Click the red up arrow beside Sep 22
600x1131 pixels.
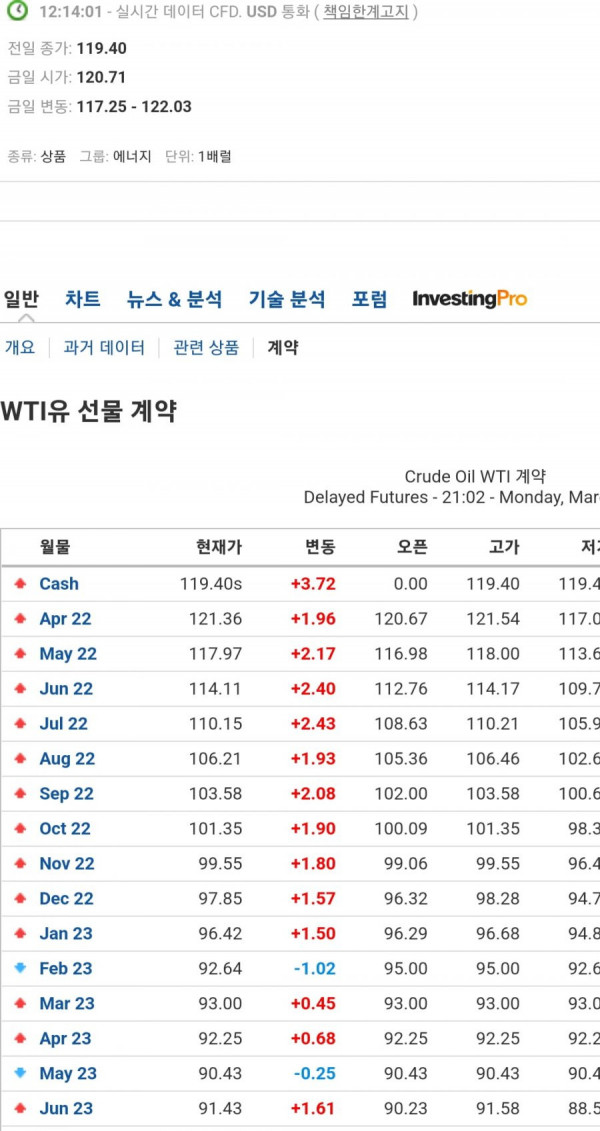20,793
